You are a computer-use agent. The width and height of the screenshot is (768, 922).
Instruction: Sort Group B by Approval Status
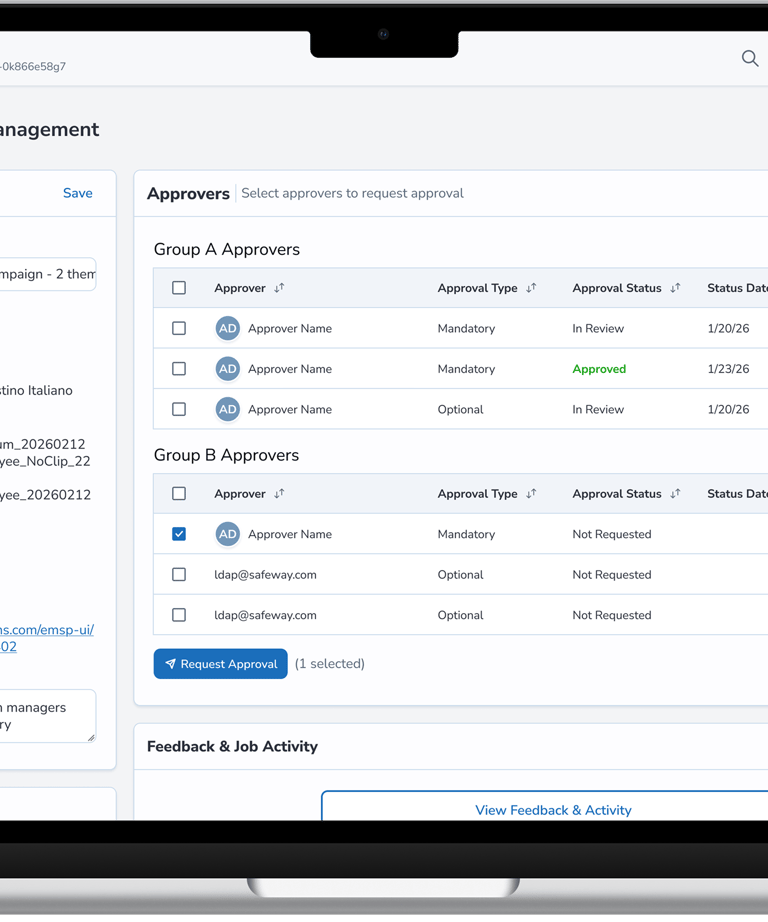click(x=675, y=494)
